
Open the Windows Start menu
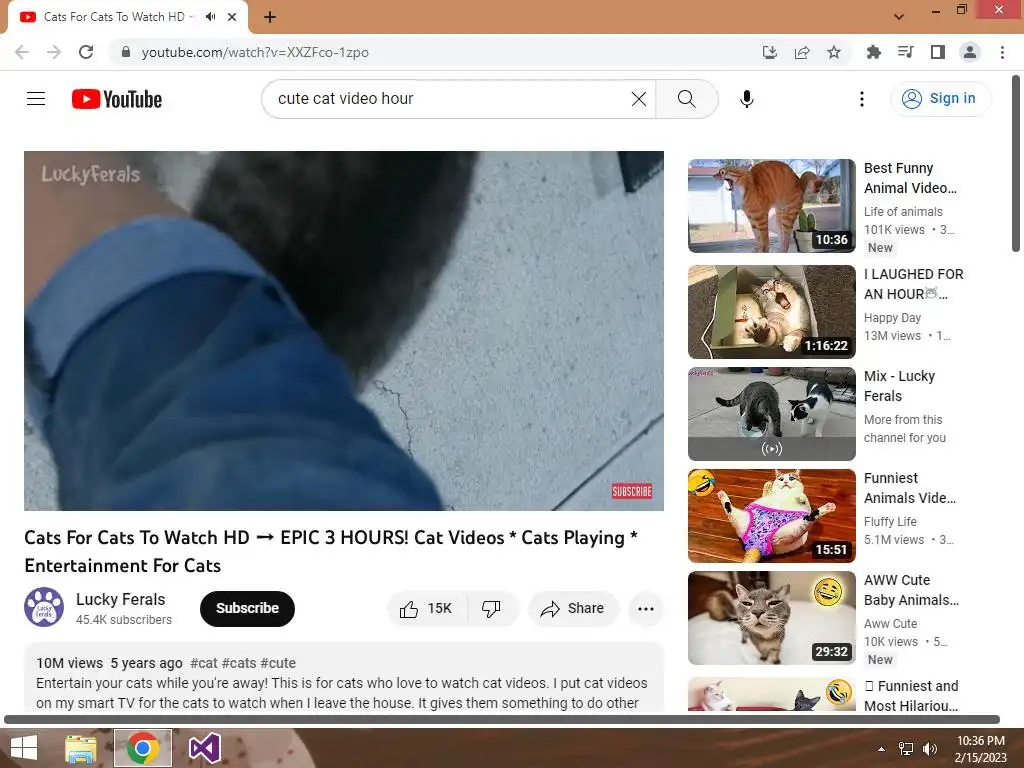click(24, 748)
